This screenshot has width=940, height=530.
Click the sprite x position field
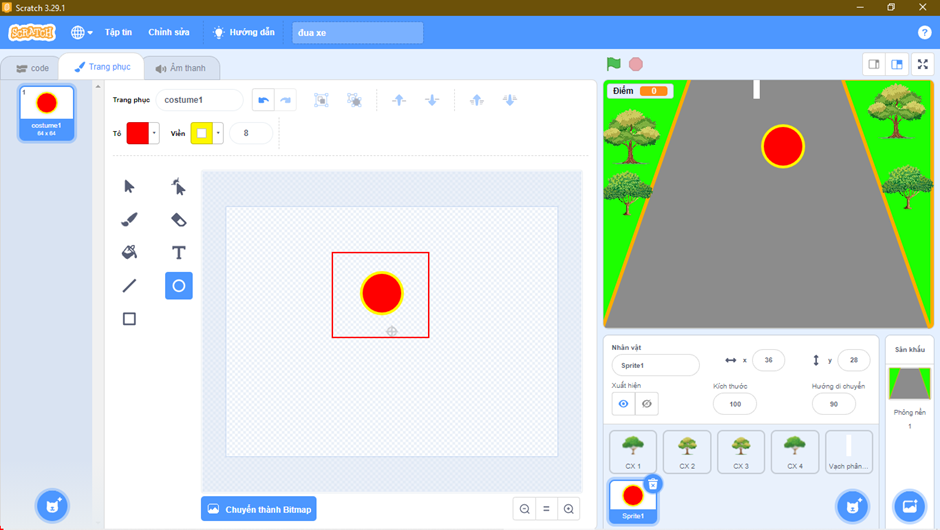tap(768, 360)
